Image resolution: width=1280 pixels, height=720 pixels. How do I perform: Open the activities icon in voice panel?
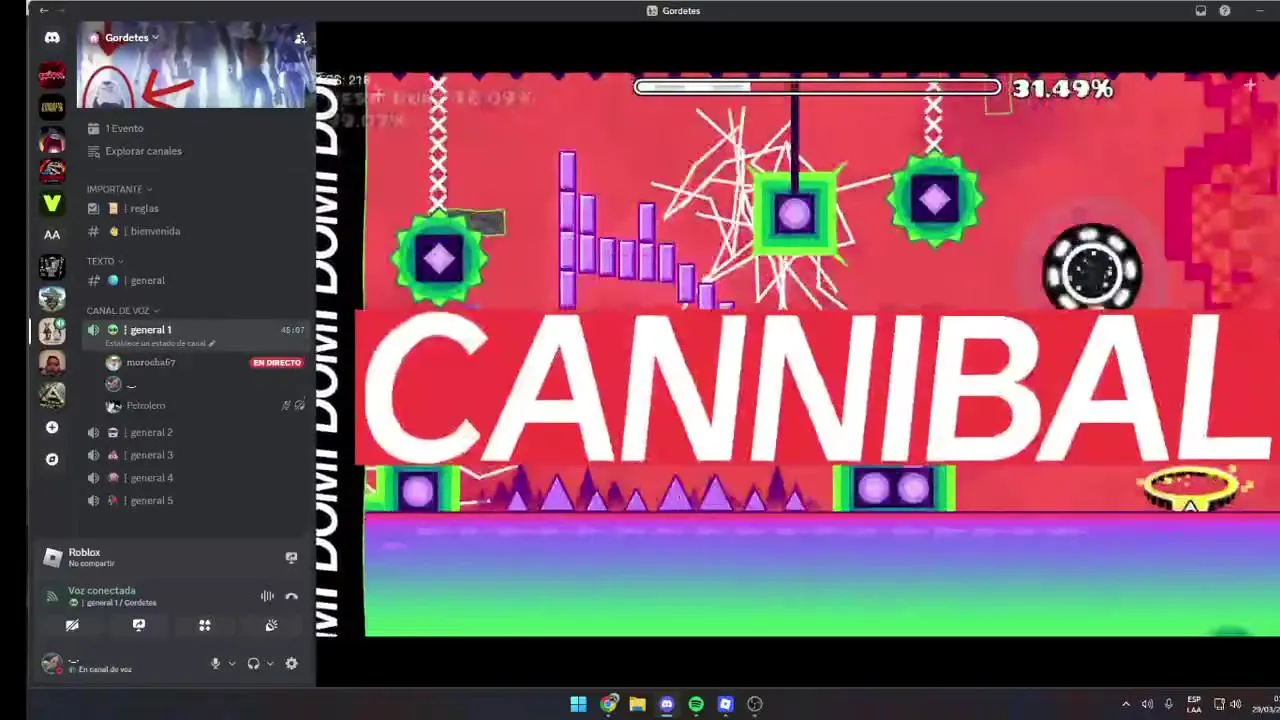click(205, 625)
